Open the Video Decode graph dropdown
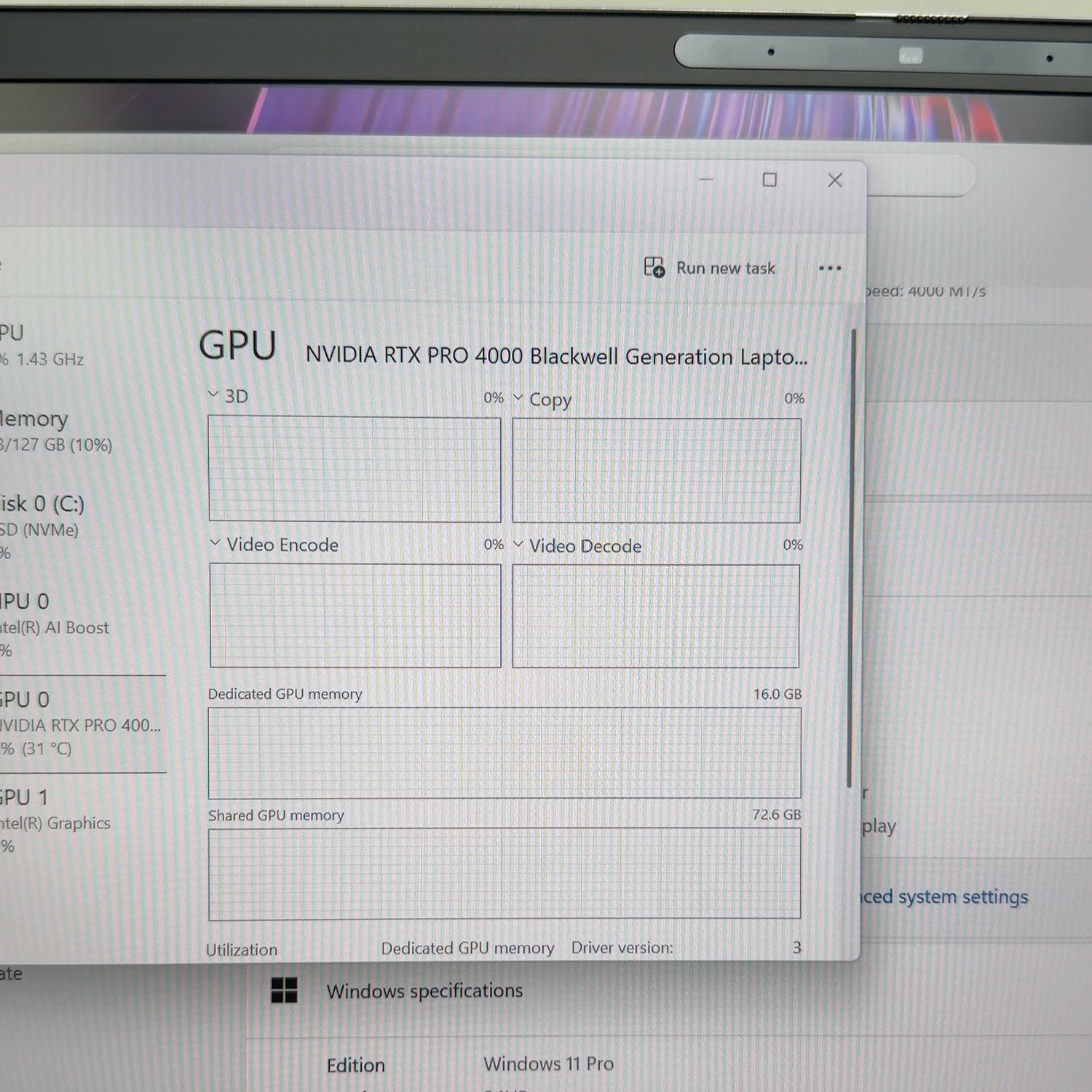The height and width of the screenshot is (1092, 1092). point(518,545)
